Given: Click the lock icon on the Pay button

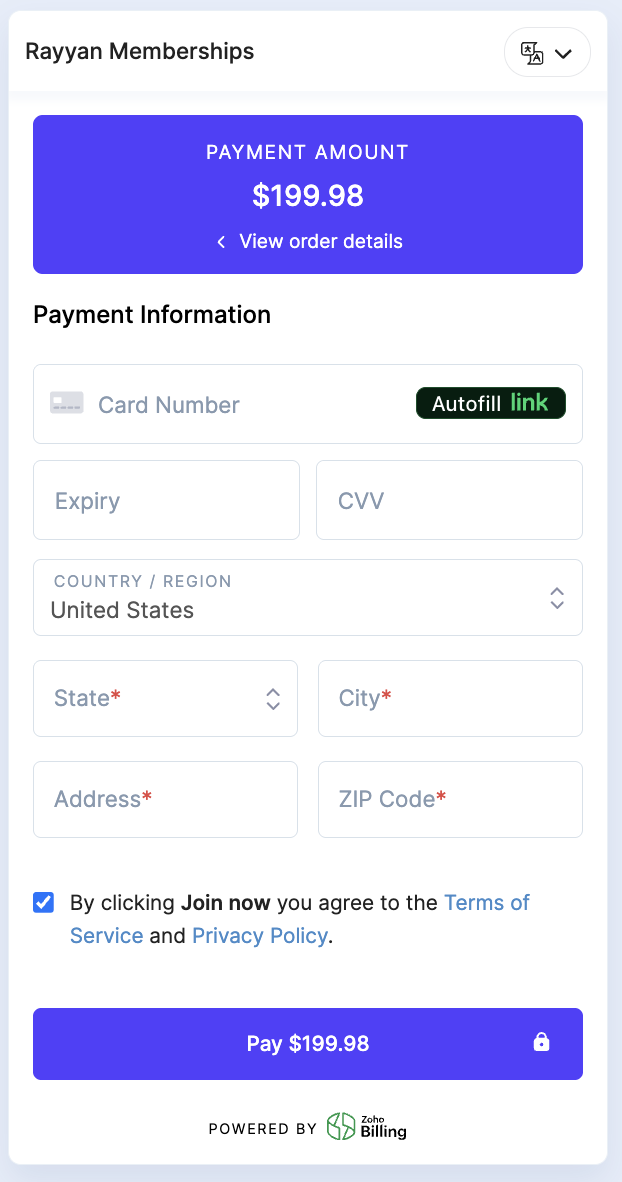Looking at the screenshot, I should 541,1043.
